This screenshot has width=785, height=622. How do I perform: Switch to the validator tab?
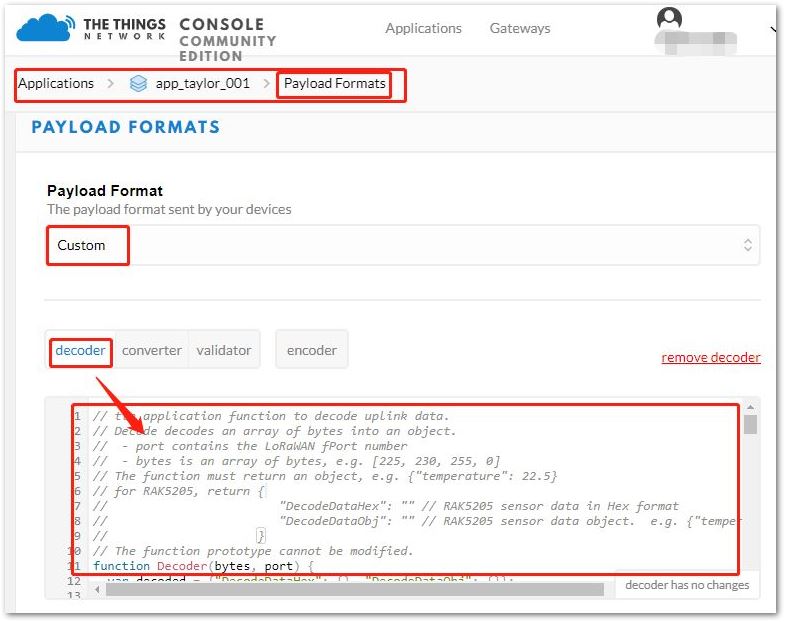[x=224, y=350]
